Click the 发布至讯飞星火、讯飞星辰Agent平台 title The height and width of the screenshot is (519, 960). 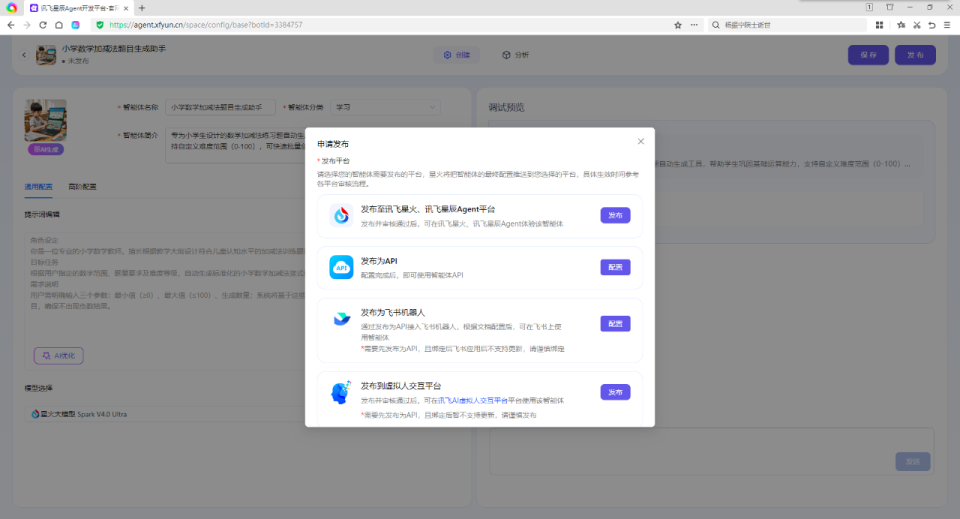click(427, 209)
